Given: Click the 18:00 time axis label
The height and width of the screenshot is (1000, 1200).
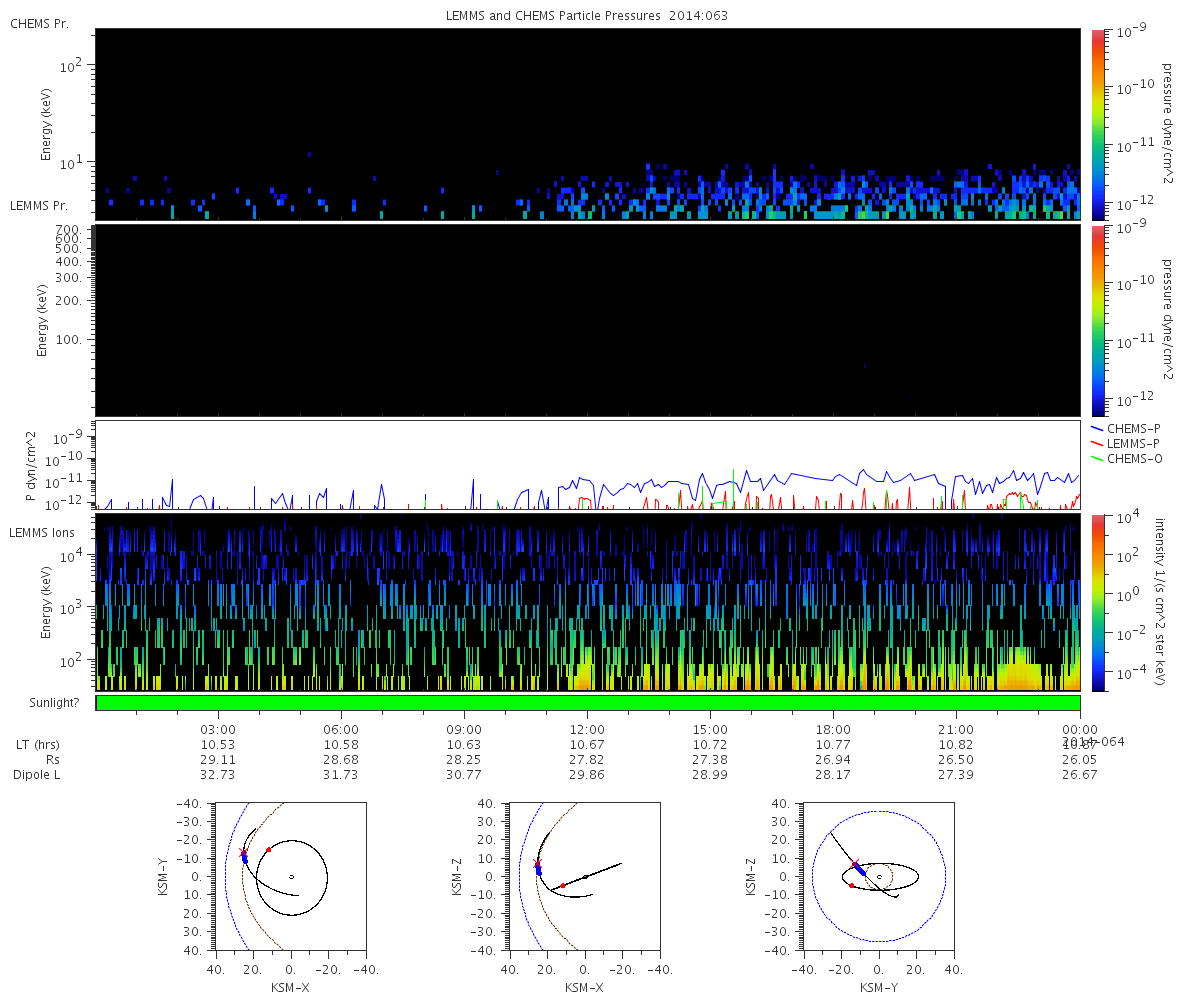Looking at the screenshot, I should click(x=833, y=730).
